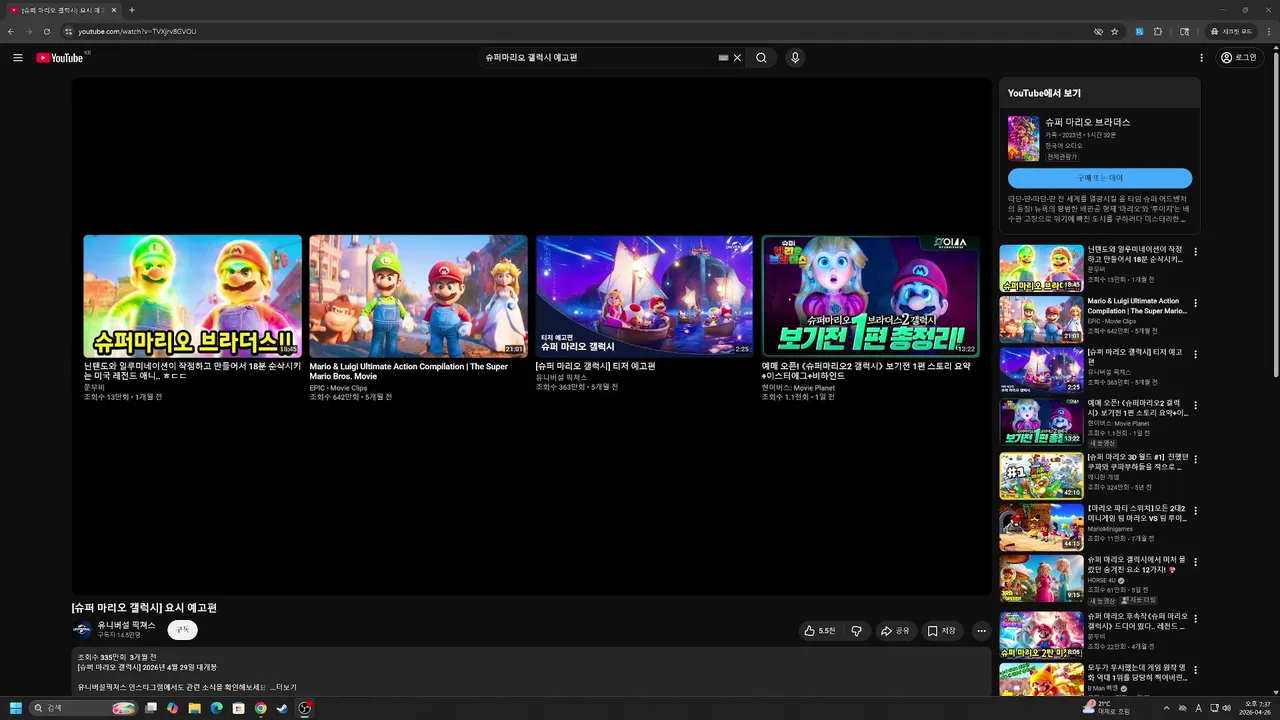Expand the description with ...더보기

click(x=285, y=687)
